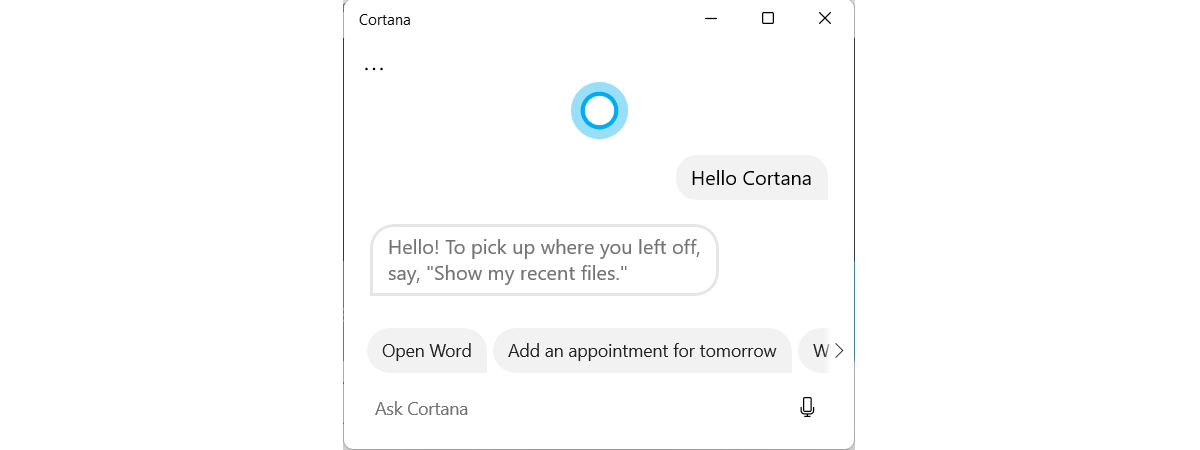Select Add an appointment for tomorrow suggestion
Viewport: 1200px width, 450px height.
642,351
